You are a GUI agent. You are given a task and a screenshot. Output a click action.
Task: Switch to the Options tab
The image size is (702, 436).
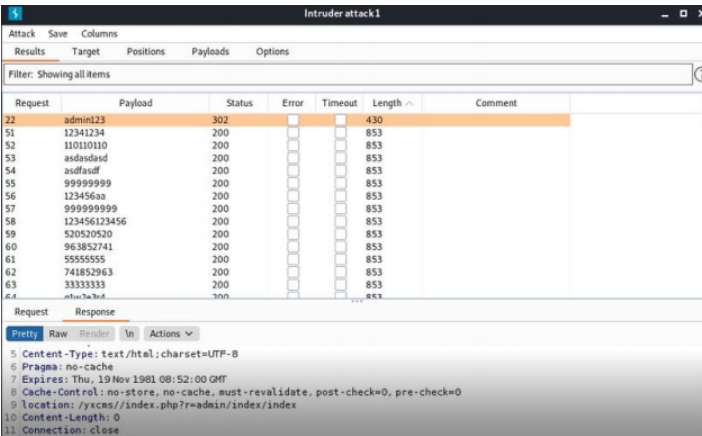pyautogui.click(x=272, y=51)
